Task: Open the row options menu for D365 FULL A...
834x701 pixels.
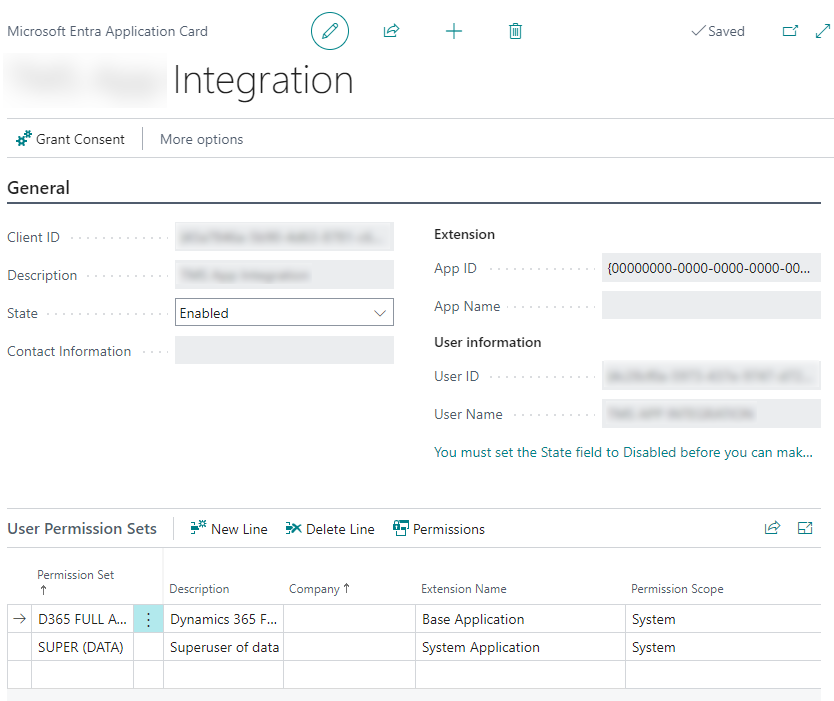Action: pos(148,619)
